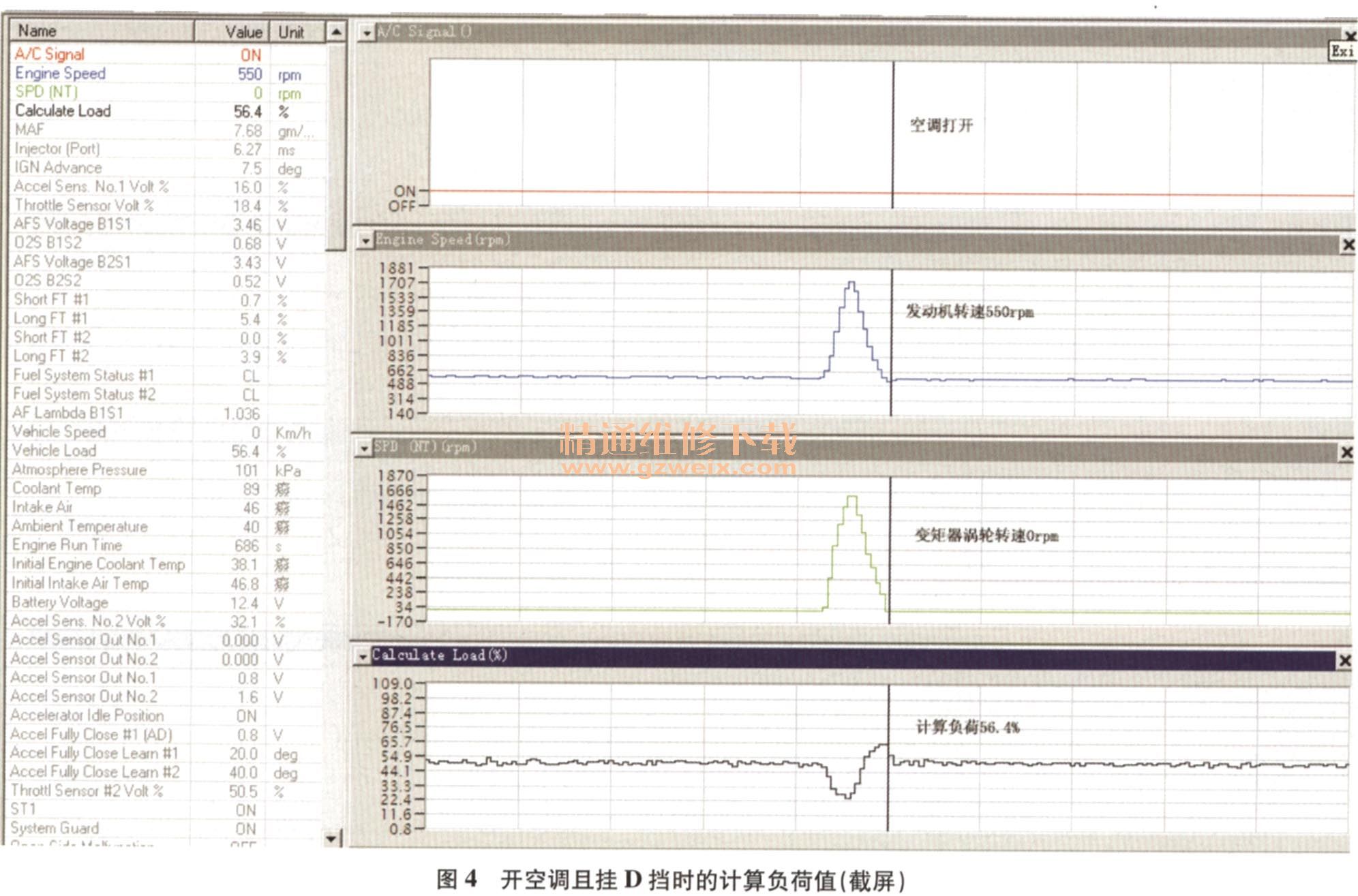This screenshot has width=1358, height=896.
Task: Open the Calculate Load graph dropdown arrow
Action: point(363,656)
